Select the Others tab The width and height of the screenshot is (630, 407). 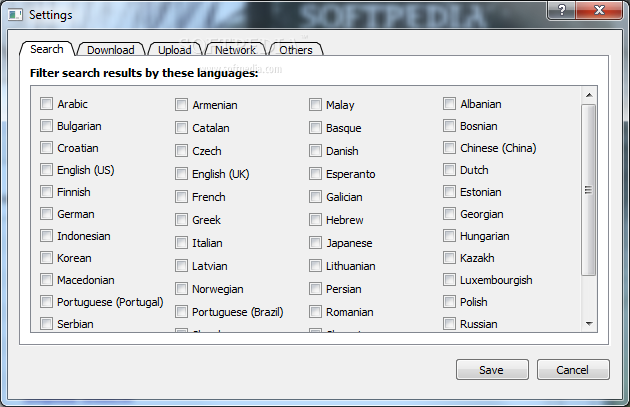coord(296,50)
